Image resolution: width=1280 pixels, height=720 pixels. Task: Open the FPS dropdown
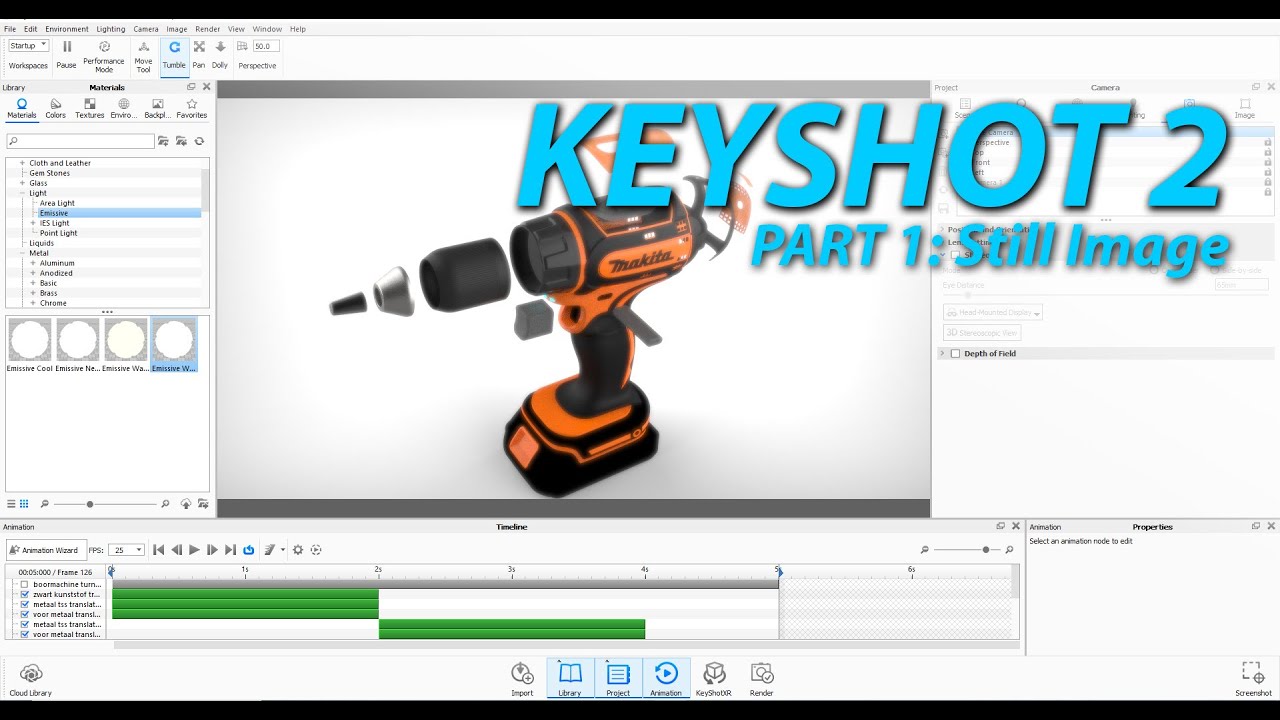click(x=126, y=550)
